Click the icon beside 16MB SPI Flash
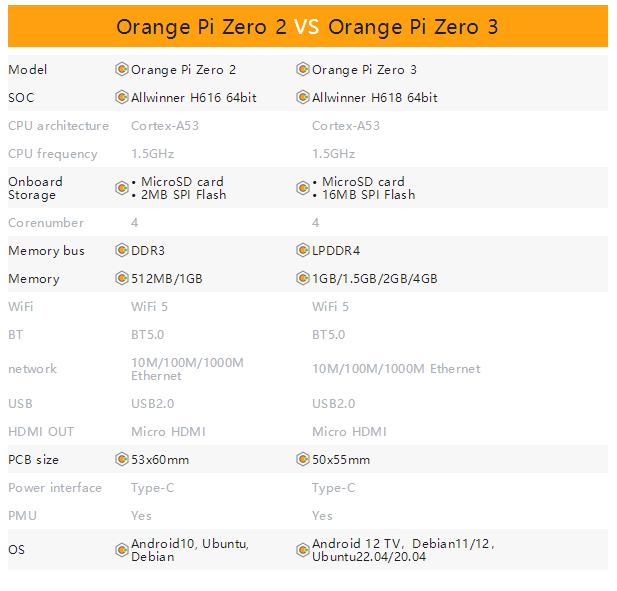The width and height of the screenshot is (617, 591). [x=303, y=188]
